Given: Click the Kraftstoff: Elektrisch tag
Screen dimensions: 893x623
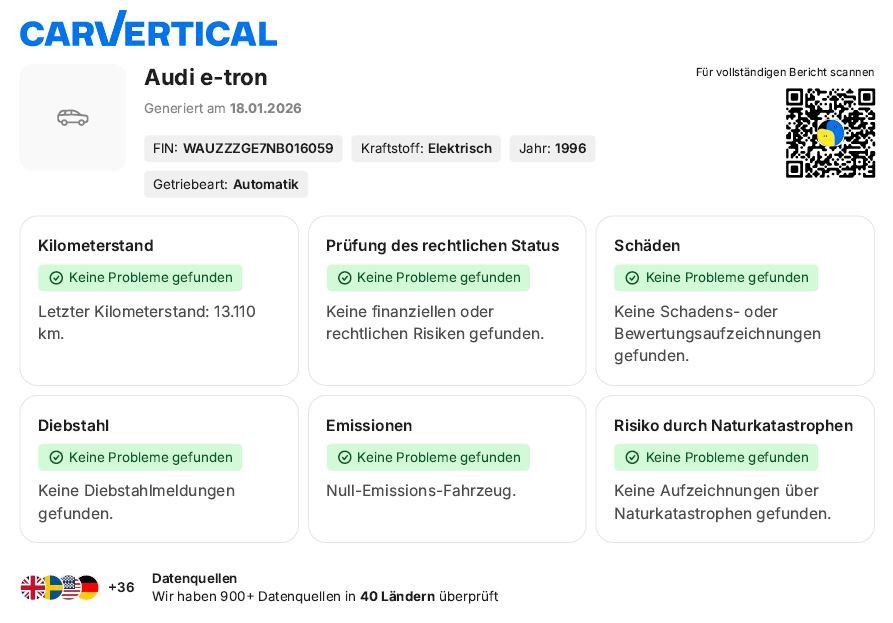Looking at the screenshot, I should point(426,149).
